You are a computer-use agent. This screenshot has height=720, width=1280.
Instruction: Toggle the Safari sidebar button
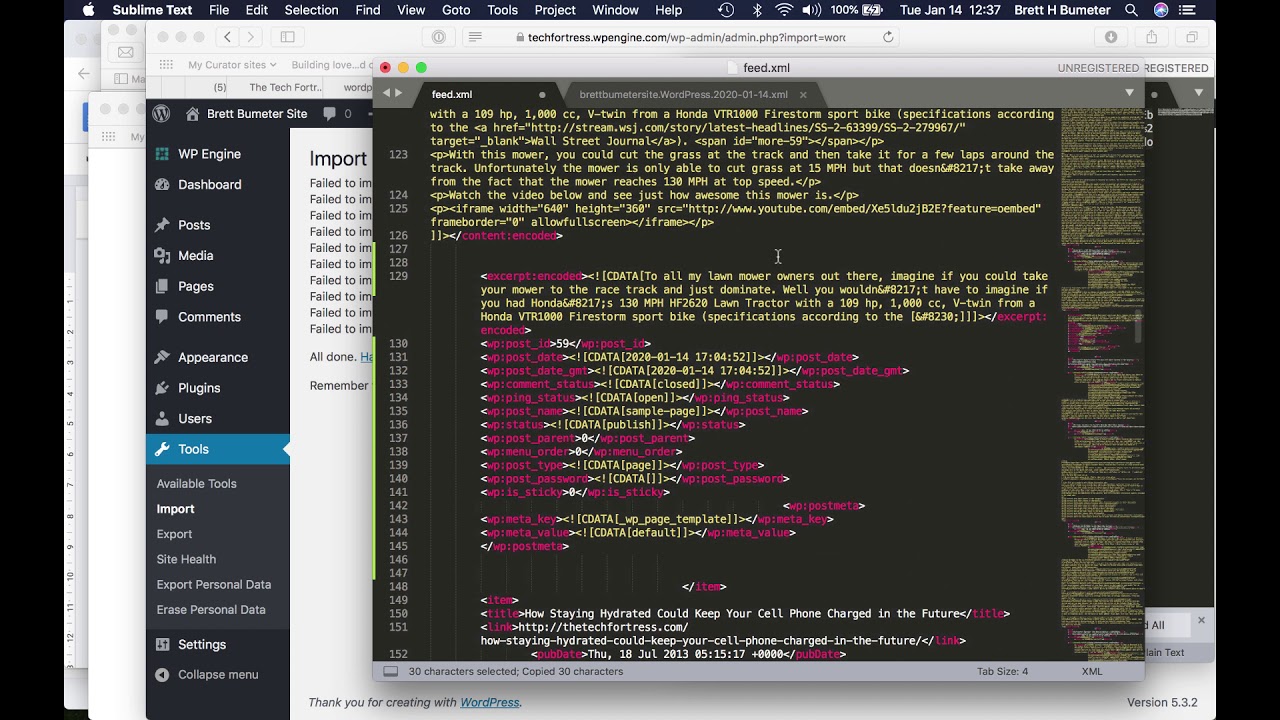click(287, 37)
